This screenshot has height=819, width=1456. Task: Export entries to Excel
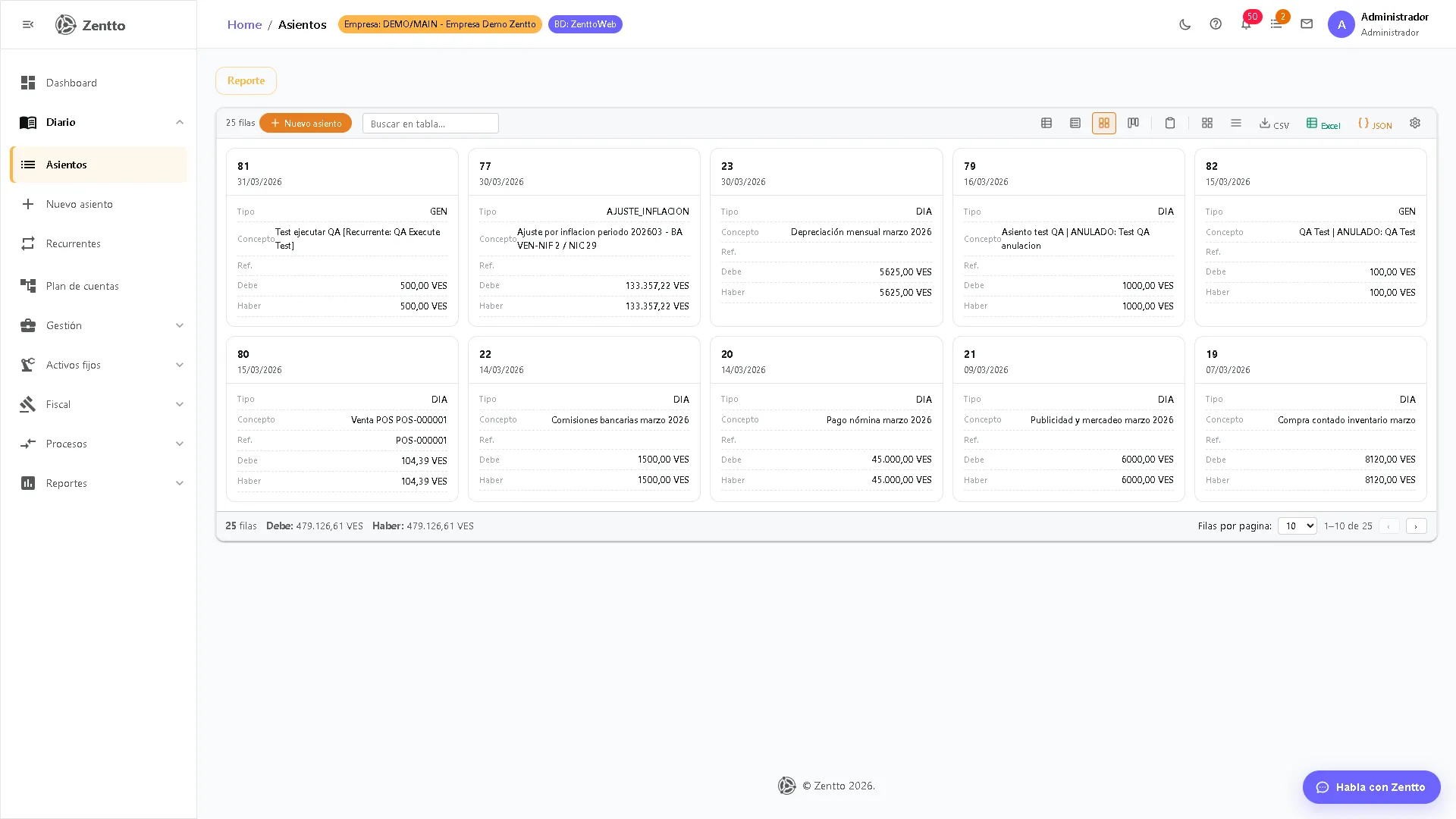point(1323,124)
